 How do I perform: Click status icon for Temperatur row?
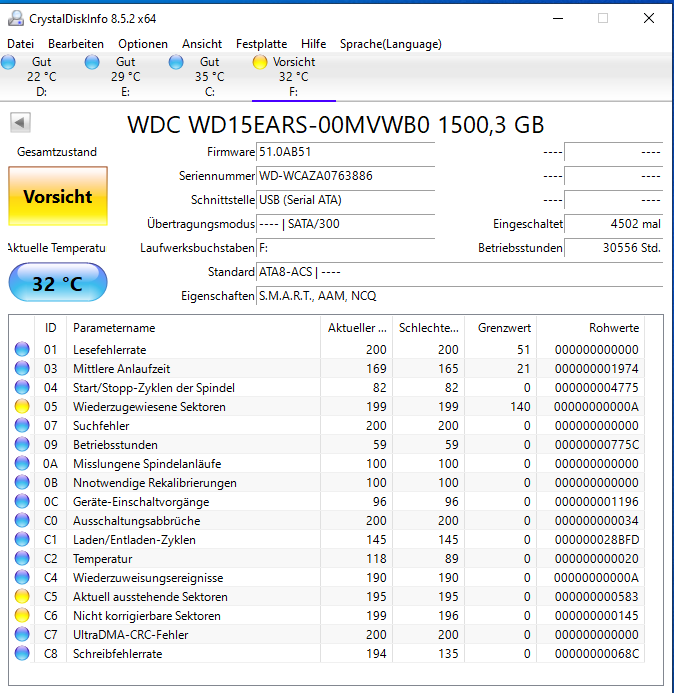click(x=22, y=558)
